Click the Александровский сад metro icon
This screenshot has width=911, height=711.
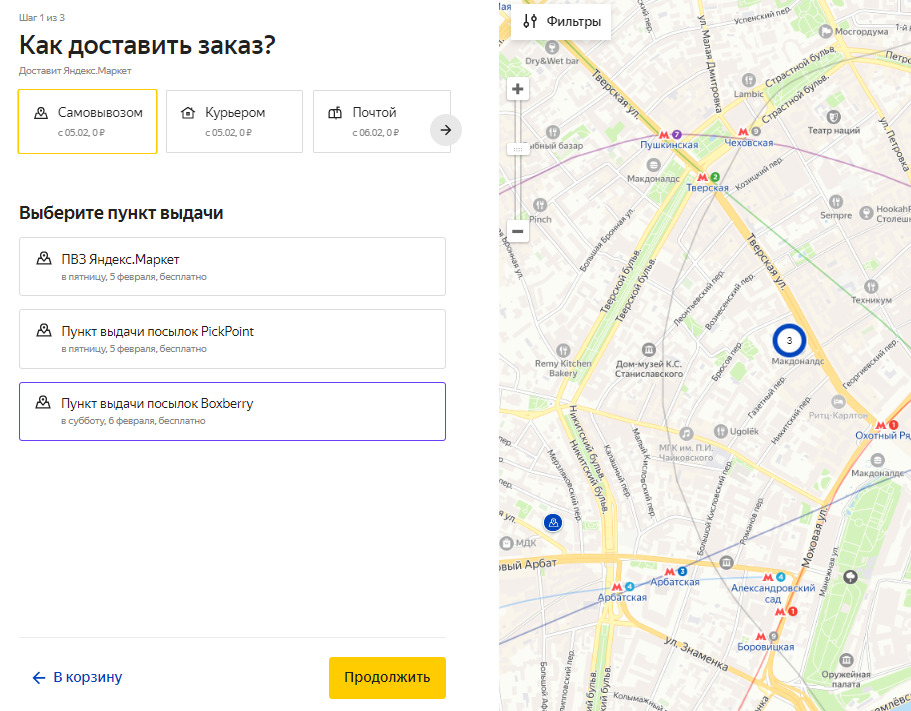coord(768,577)
